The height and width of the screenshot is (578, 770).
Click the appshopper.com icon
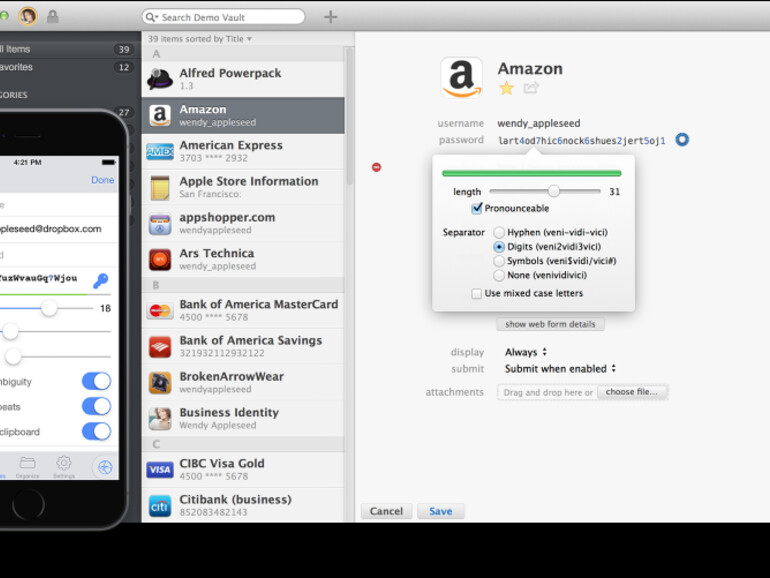coord(160,224)
